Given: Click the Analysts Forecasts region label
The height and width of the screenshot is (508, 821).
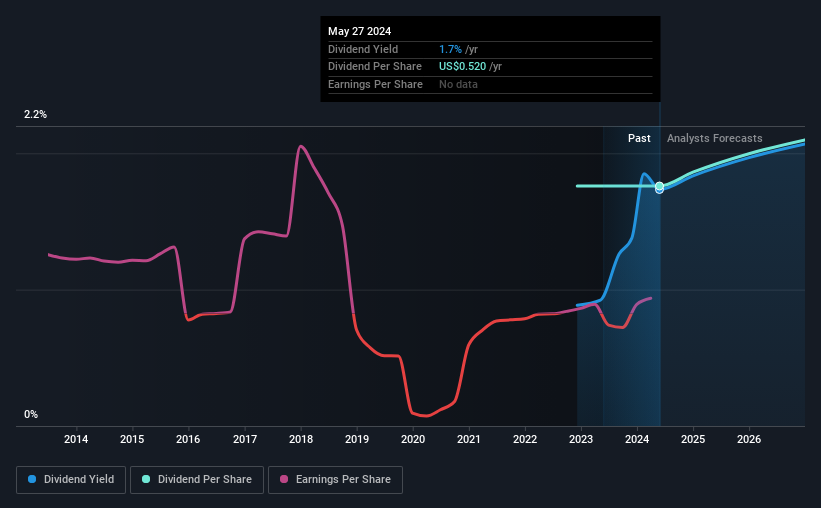Looking at the screenshot, I should 715,138.
